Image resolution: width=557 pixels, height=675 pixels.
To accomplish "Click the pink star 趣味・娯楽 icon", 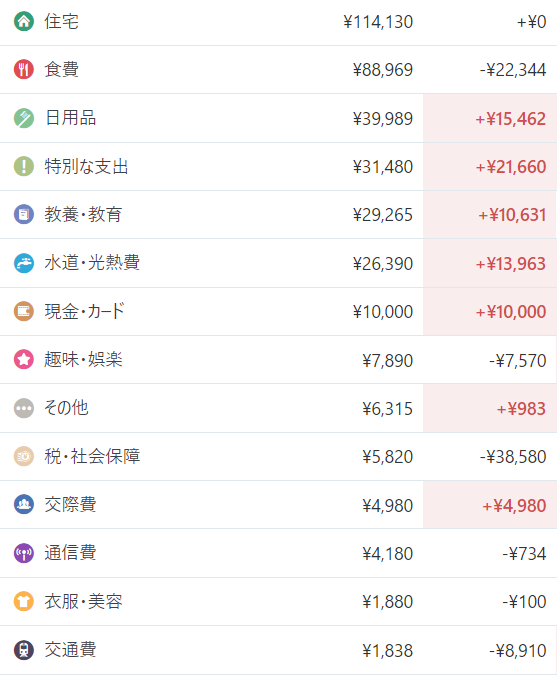I will (24, 359).
